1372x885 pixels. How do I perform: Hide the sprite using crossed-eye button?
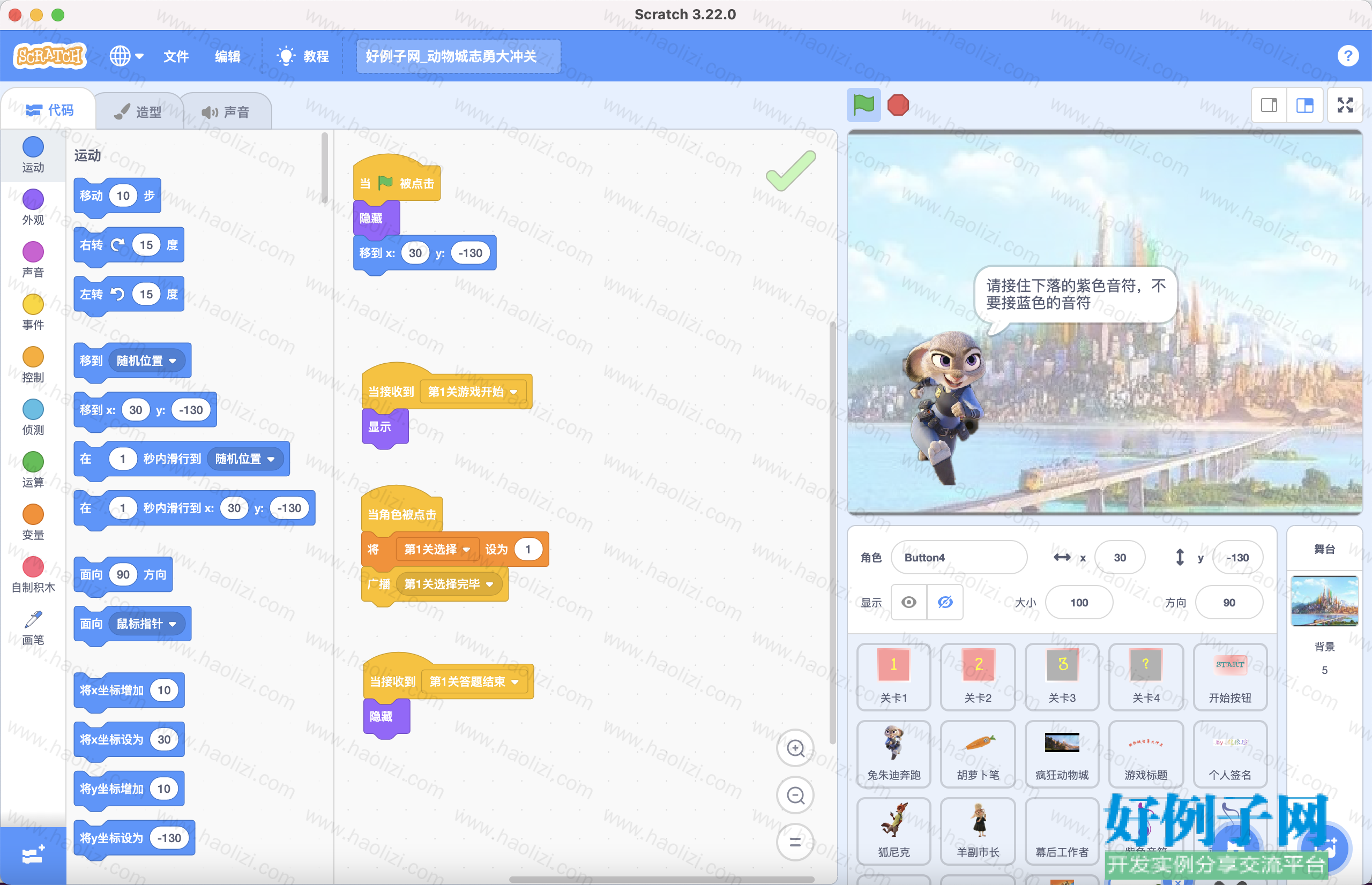tap(945, 602)
